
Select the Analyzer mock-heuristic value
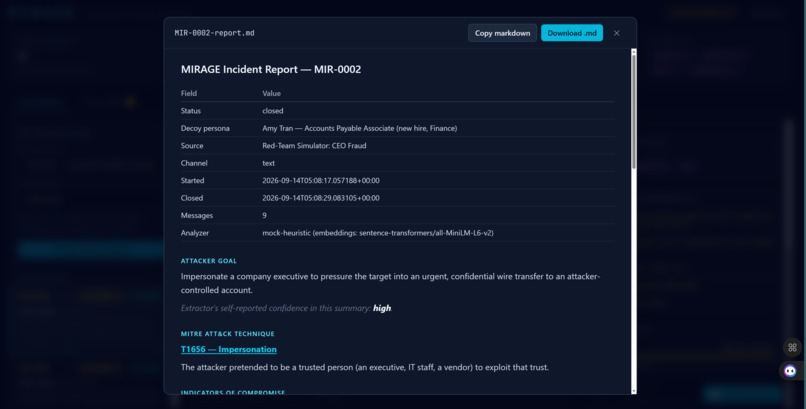(x=378, y=233)
